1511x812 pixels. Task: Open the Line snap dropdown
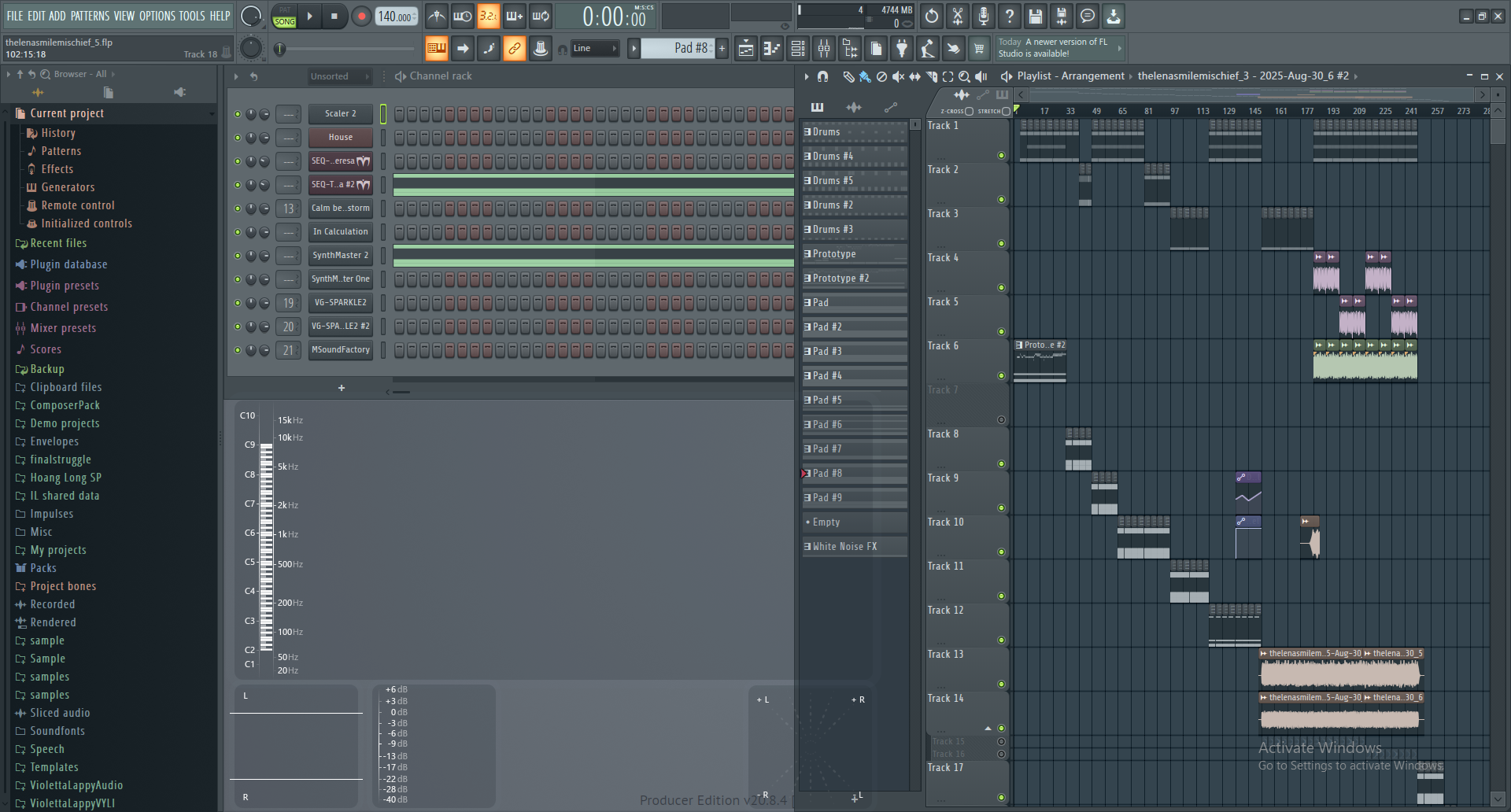pos(595,48)
